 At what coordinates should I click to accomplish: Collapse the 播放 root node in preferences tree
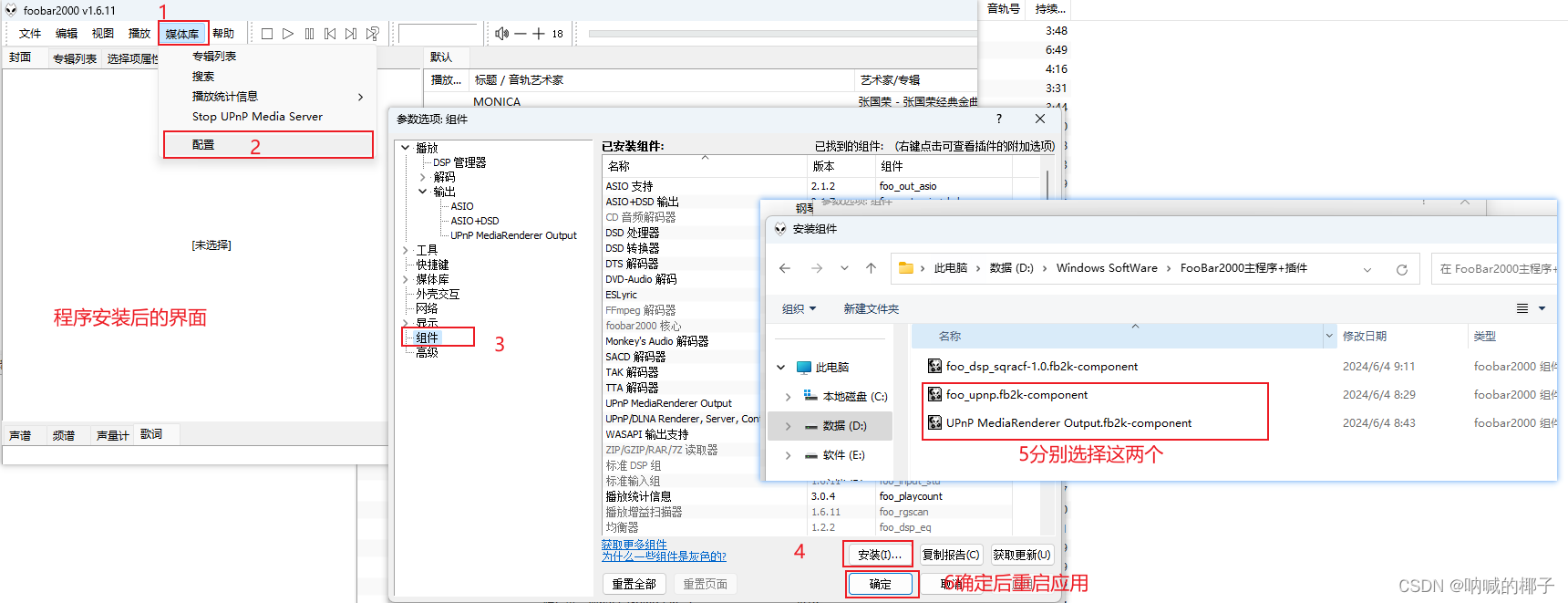tap(406, 147)
